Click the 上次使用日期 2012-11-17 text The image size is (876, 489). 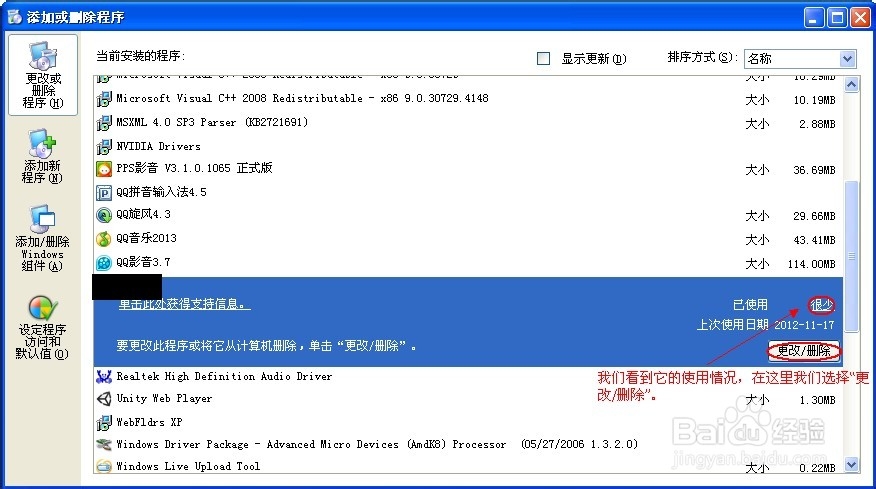tap(765, 325)
